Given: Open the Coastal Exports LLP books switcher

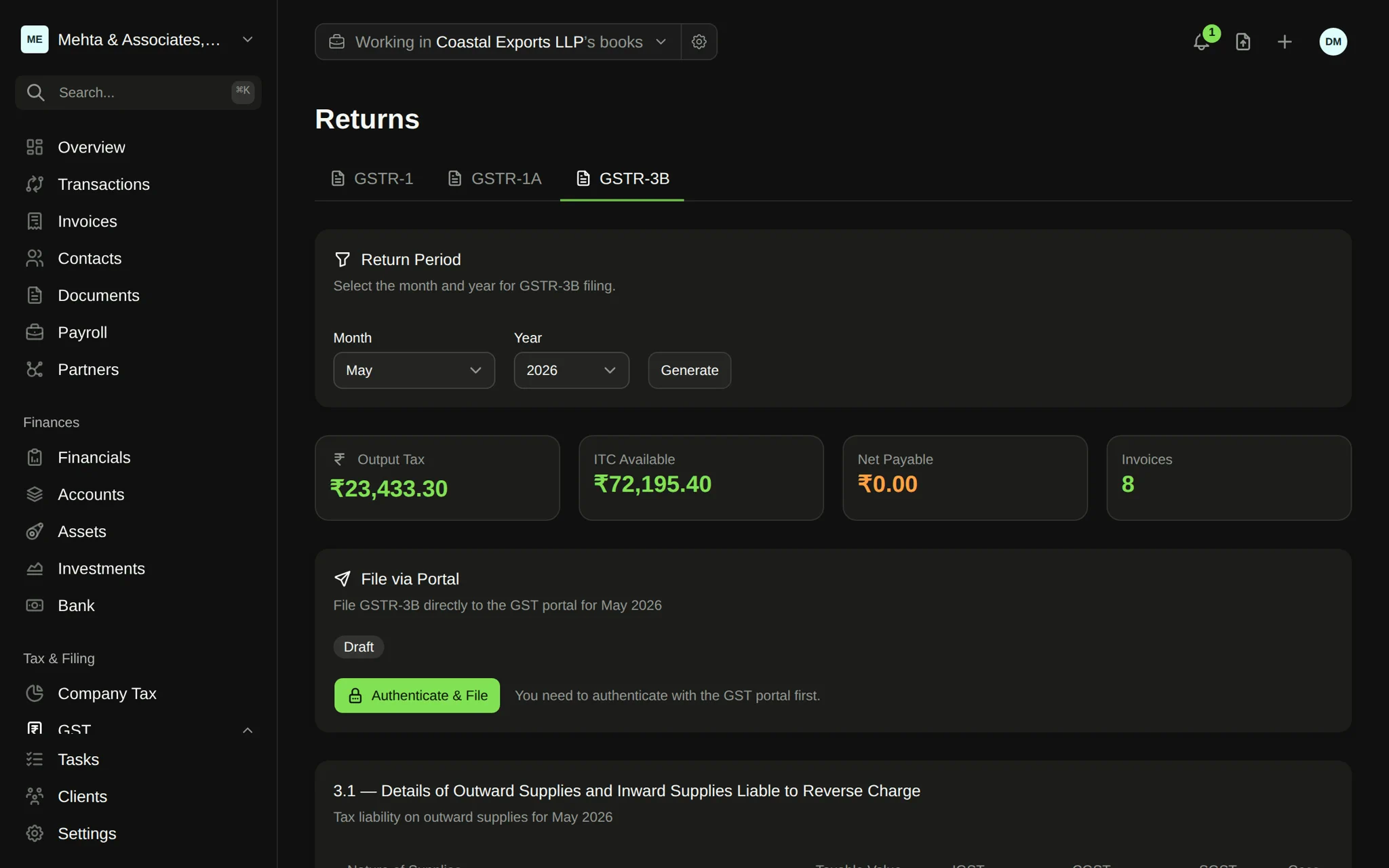Looking at the screenshot, I should (498, 42).
